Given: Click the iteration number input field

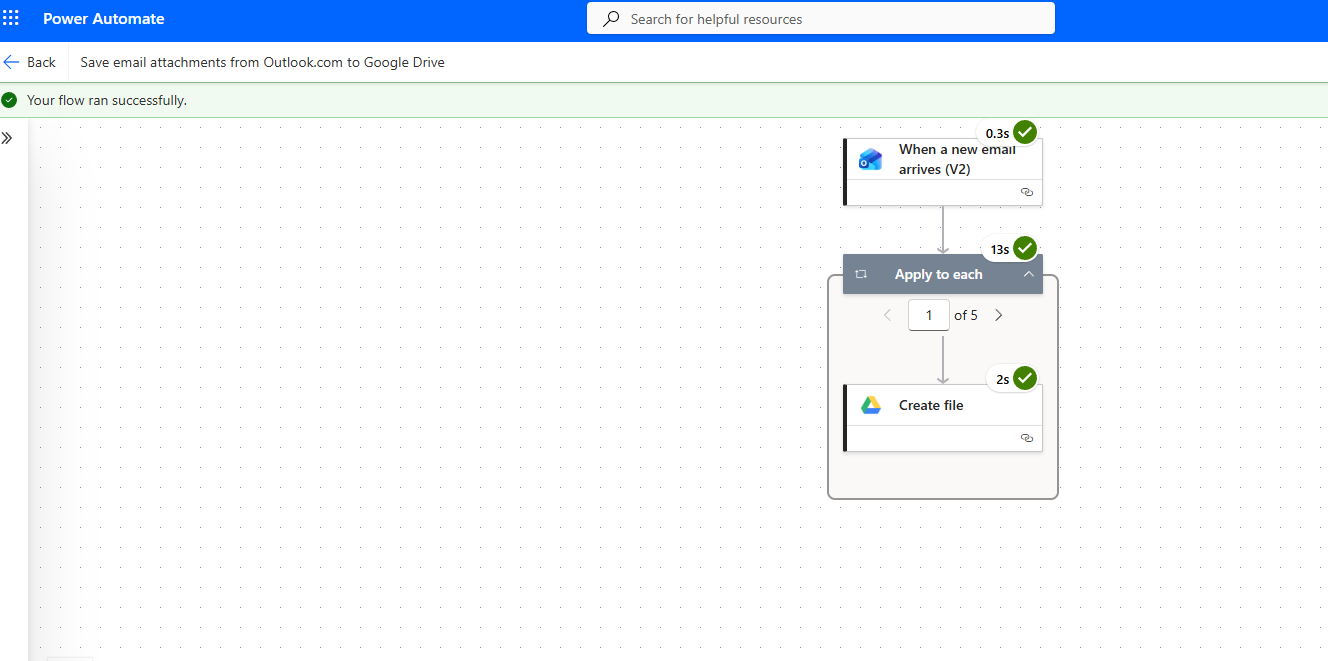Looking at the screenshot, I should [x=928, y=315].
